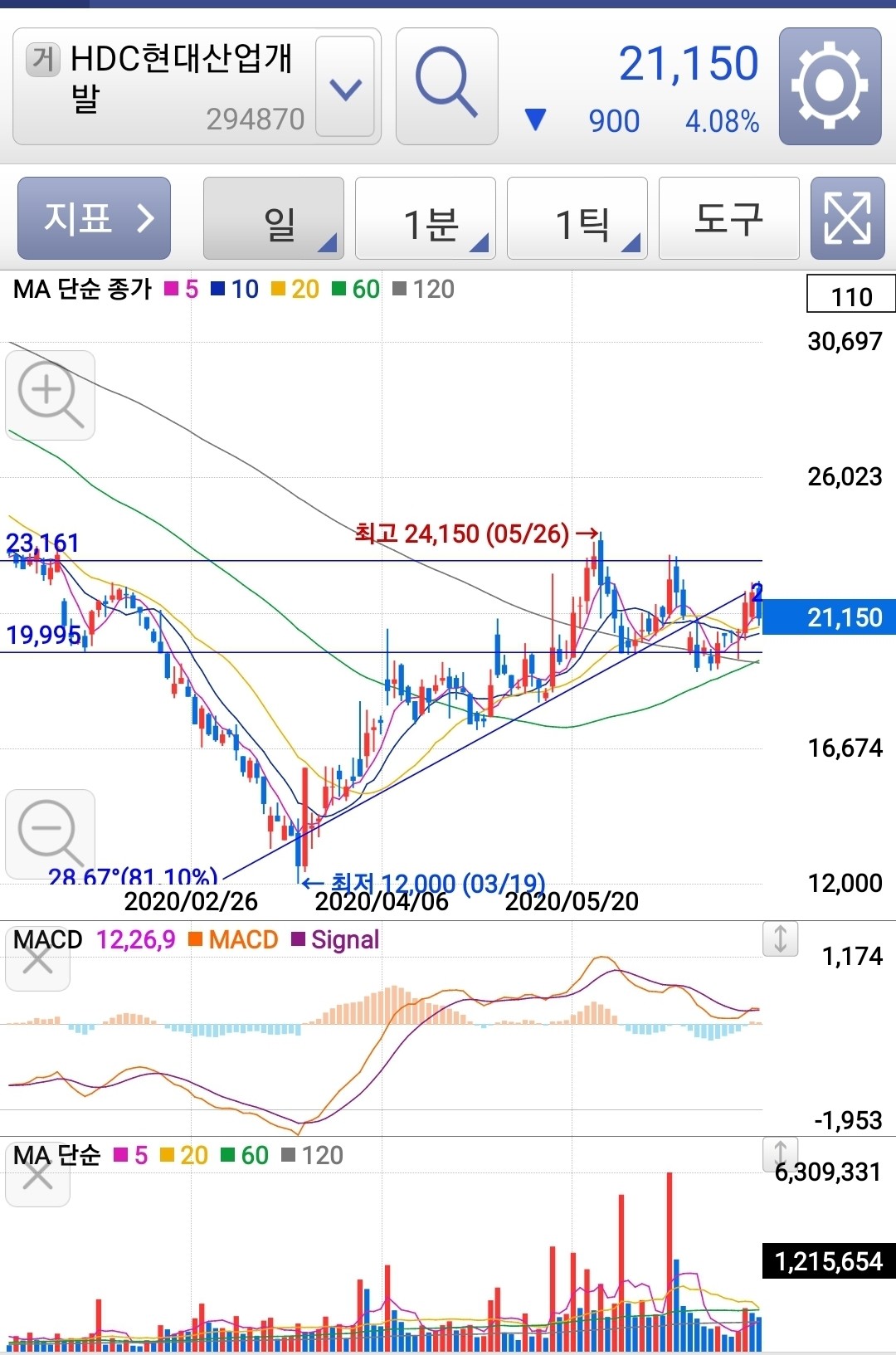The image size is (896, 1355).
Task: Close the volume MA panel
Action: tap(37, 1176)
